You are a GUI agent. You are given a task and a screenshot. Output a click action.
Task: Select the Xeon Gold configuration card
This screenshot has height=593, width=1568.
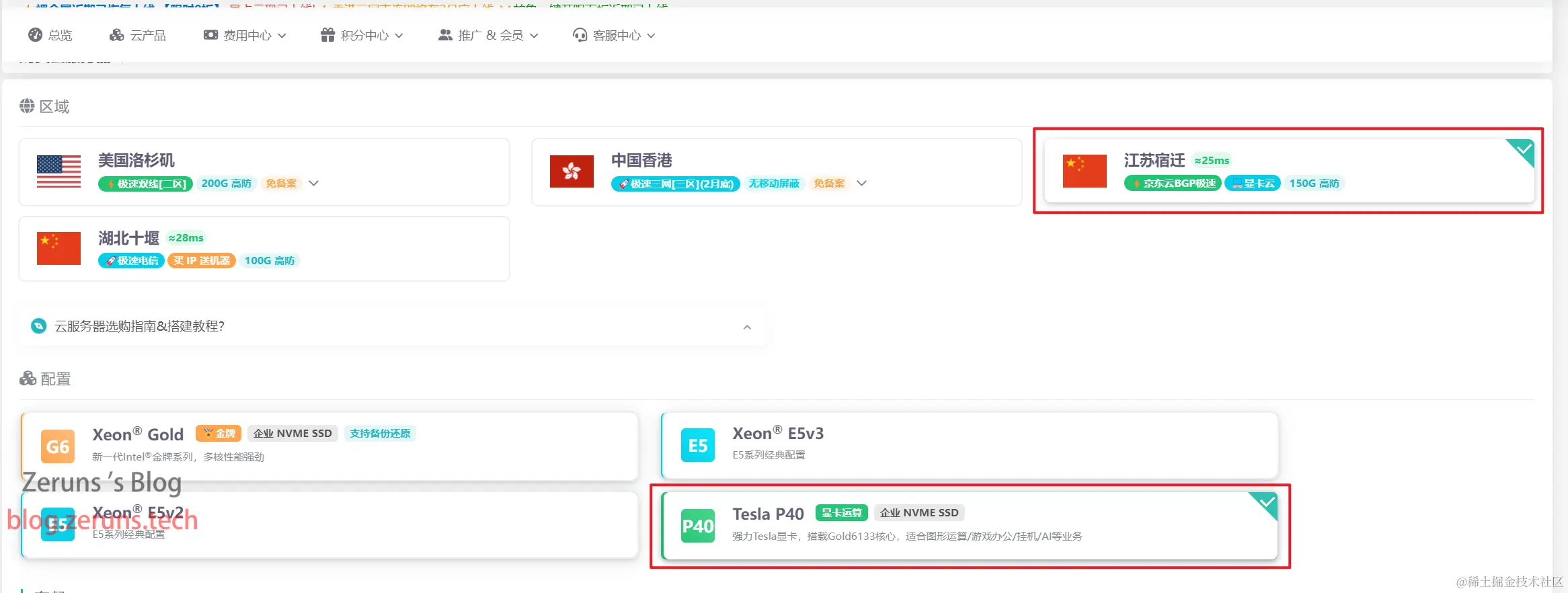pos(329,446)
